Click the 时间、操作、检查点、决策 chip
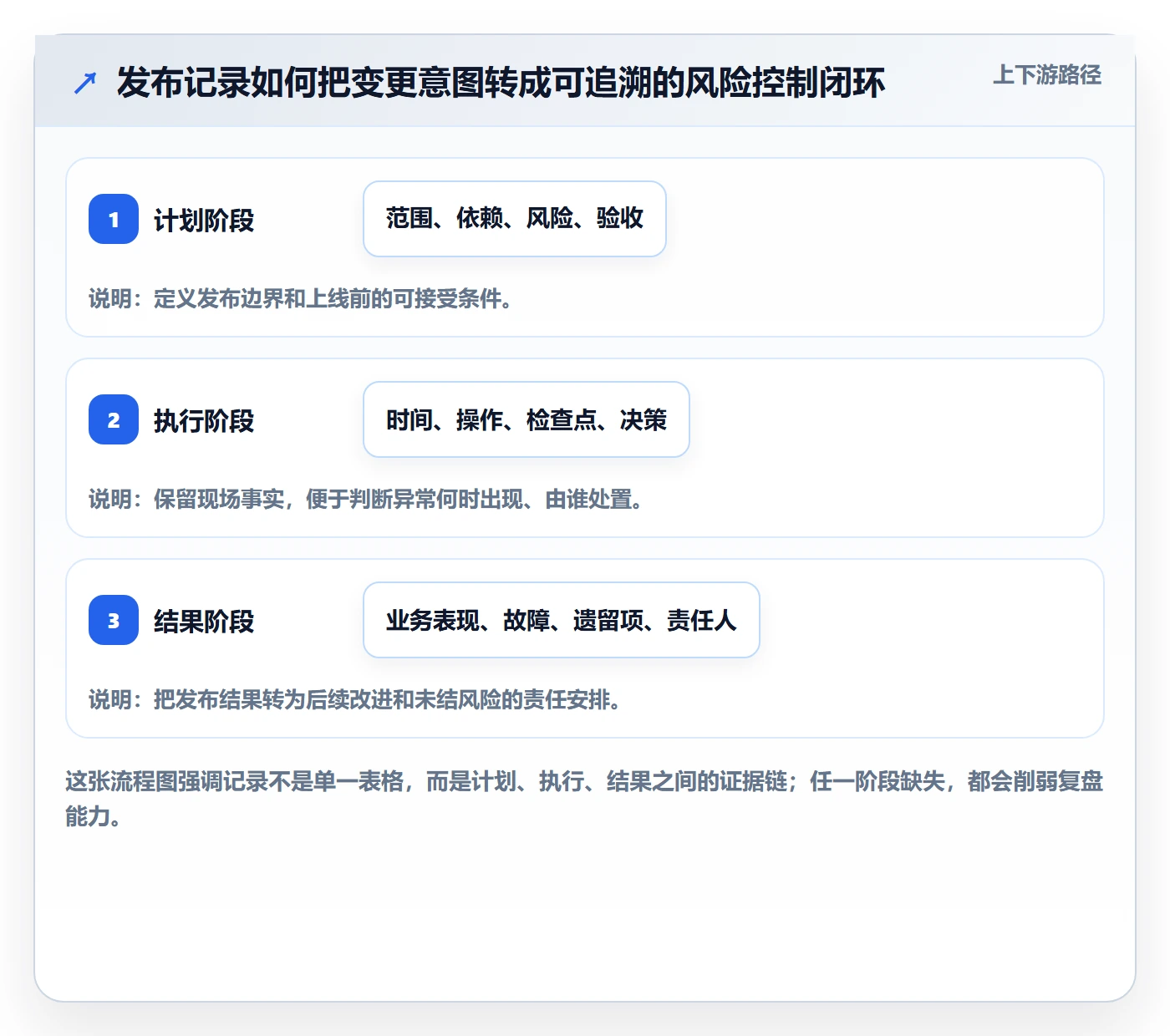Viewport: 1170px width, 1036px height. click(x=526, y=419)
